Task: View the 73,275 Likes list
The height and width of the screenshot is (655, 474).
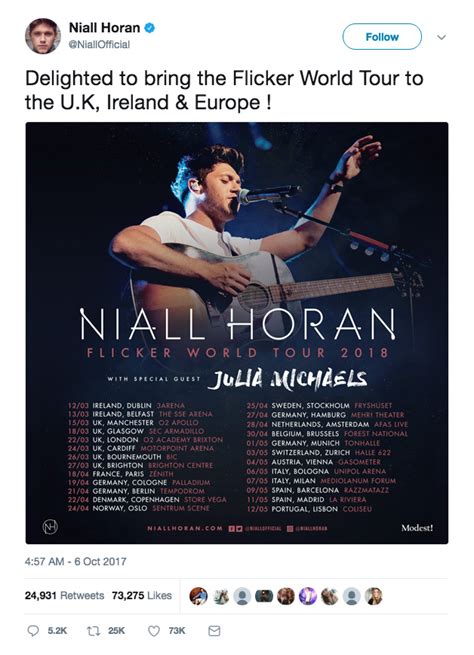Action: click(142, 595)
